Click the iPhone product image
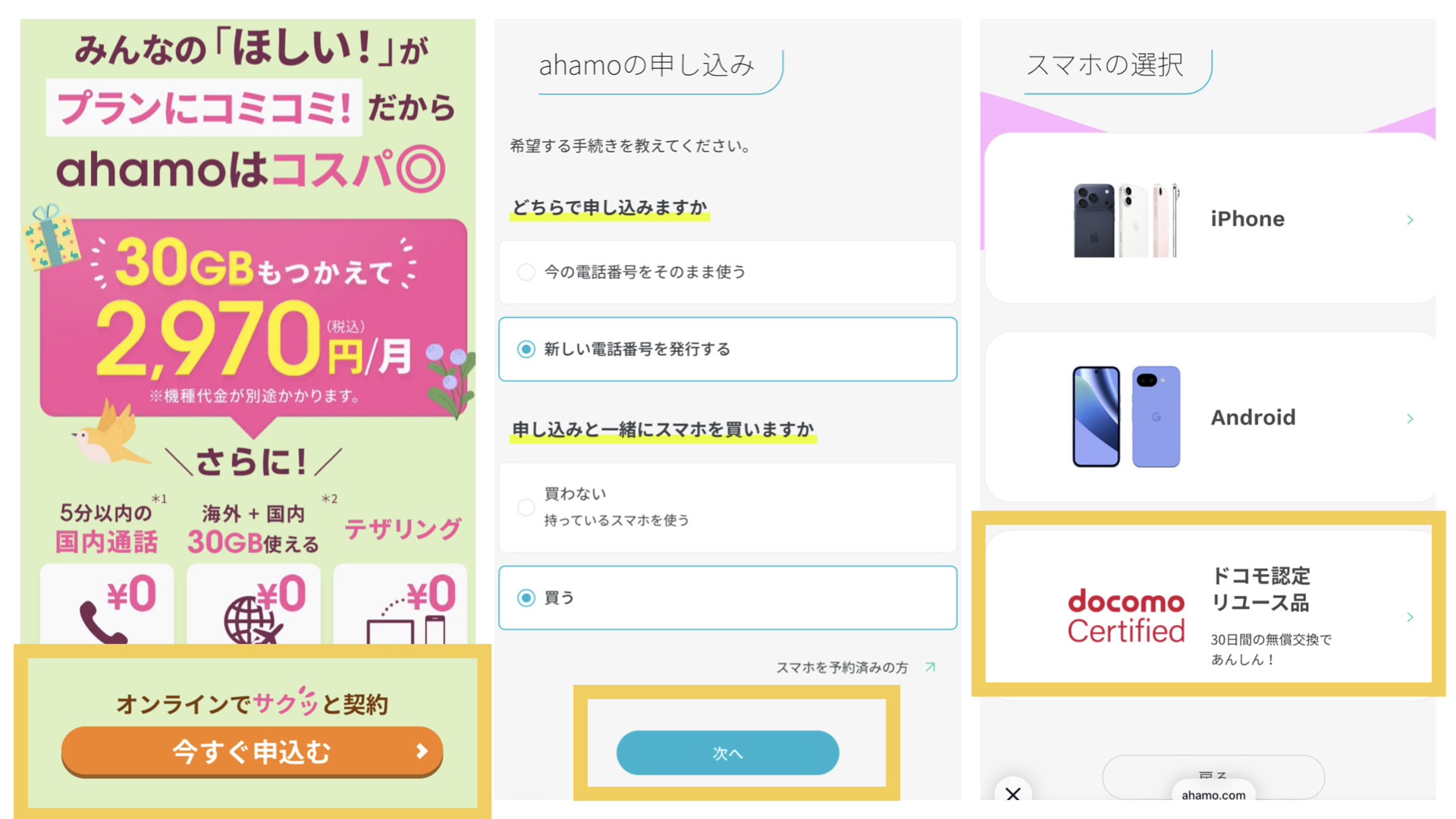 pos(1127,220)
